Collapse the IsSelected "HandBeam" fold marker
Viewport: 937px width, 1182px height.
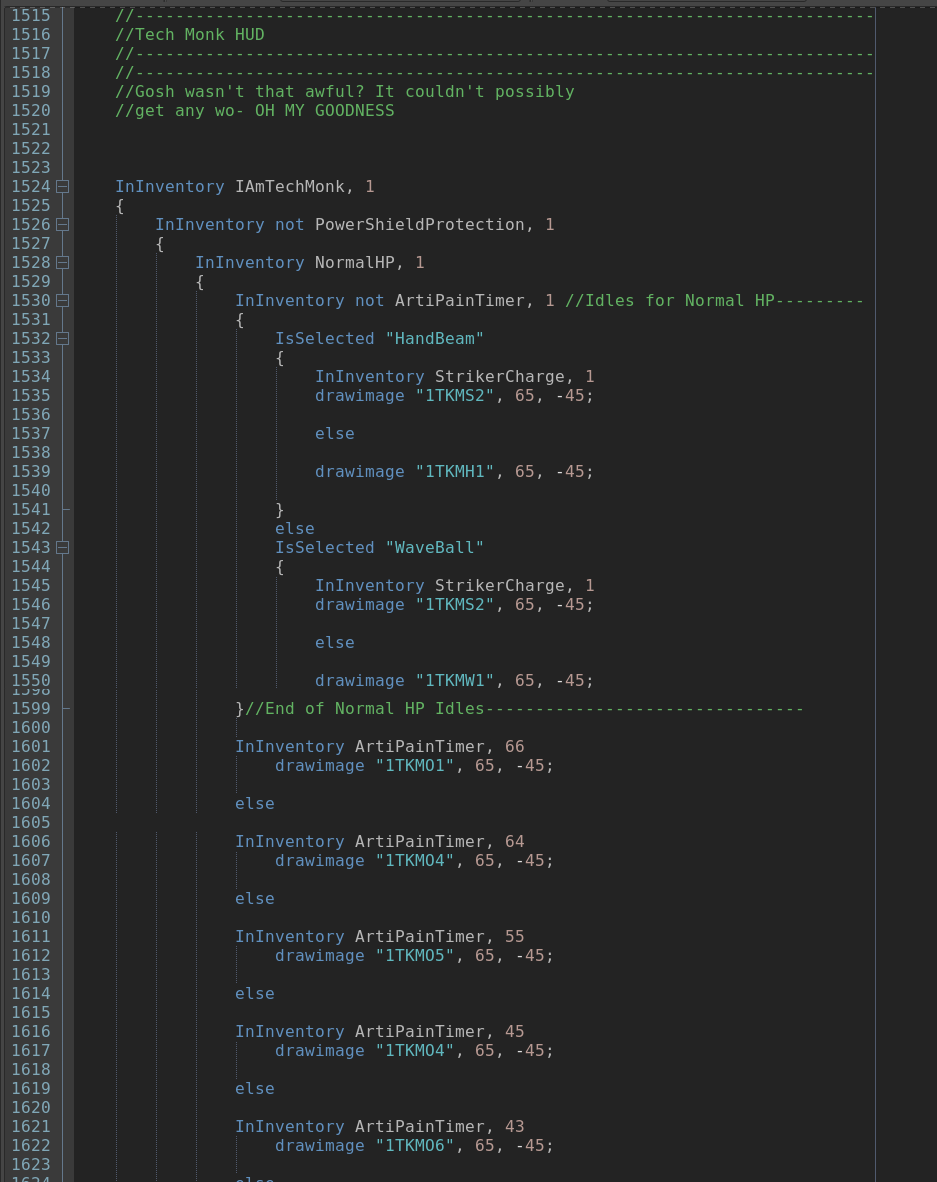pos(63,338)
